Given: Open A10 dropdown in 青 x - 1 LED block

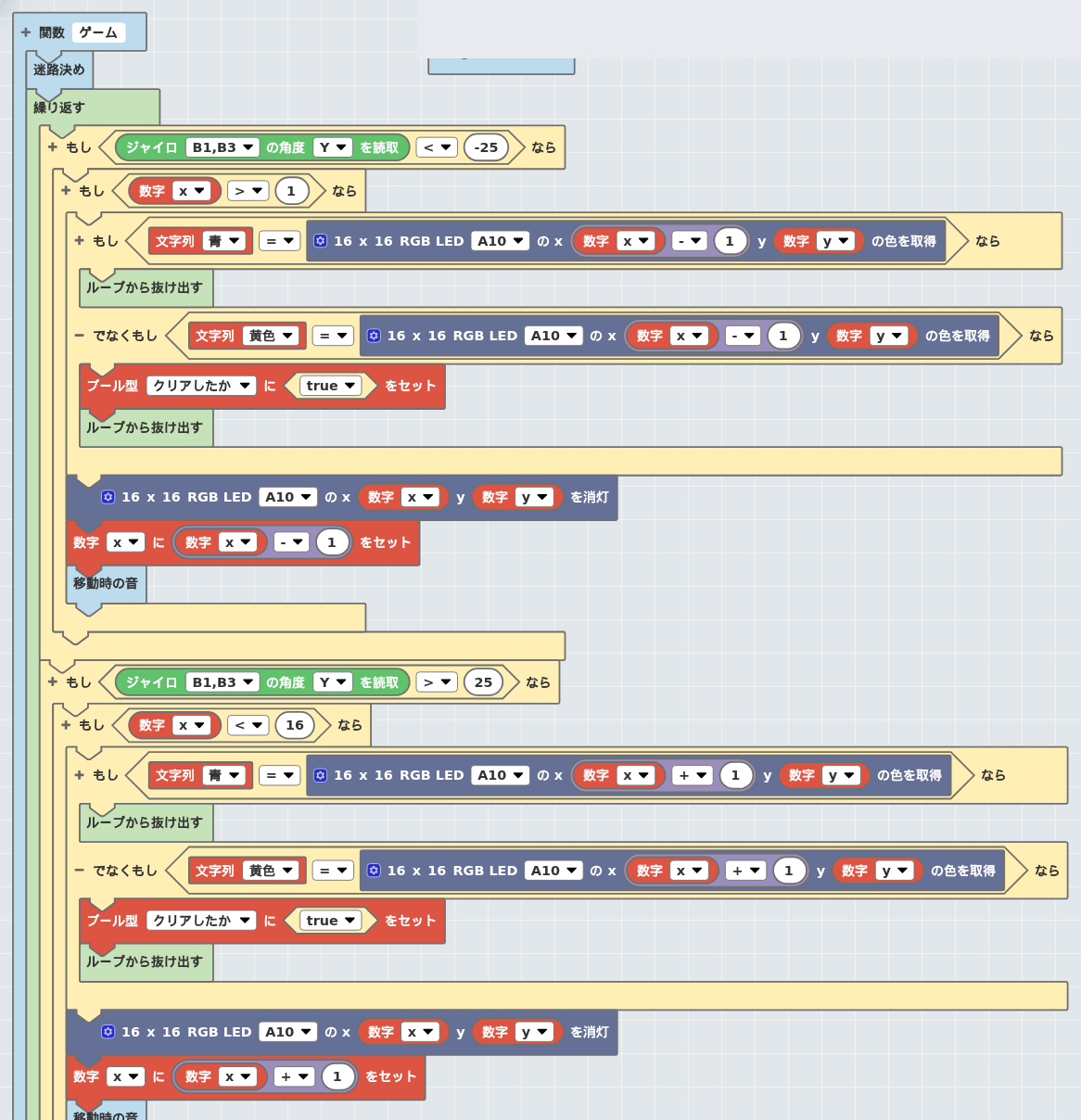Looking at the screenshot, I should pyautogui.click(x=501, y=241).
